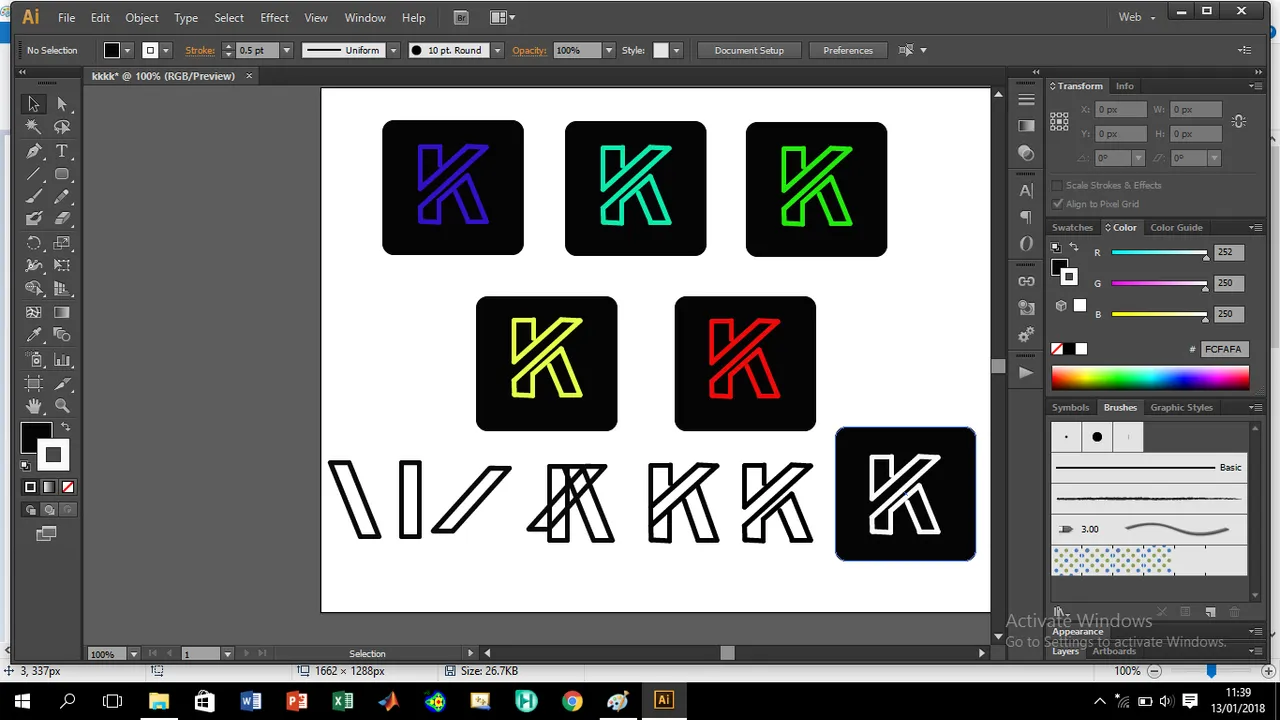1280x720 pixels.
Task: Select the Mesh tool
Action: tap(34, 313)
